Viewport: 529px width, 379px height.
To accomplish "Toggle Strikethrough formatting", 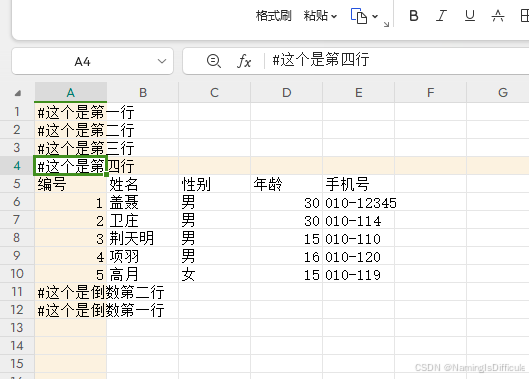I will tap(498, 16).
